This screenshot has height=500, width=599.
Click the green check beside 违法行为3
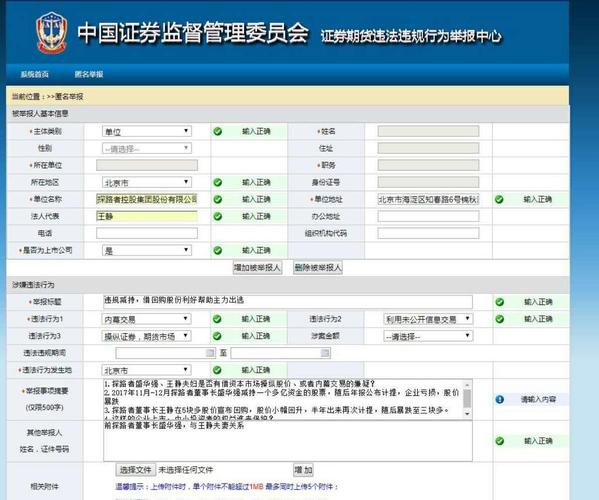click(217, 336)
